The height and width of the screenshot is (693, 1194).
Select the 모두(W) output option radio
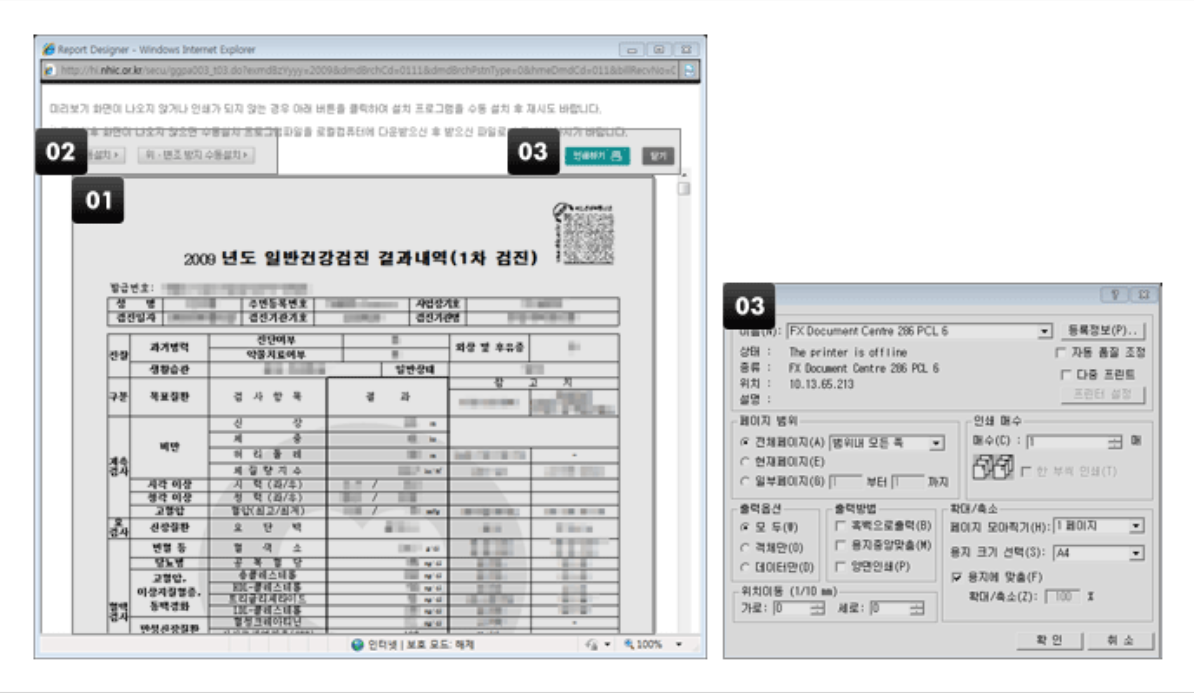[x=745, y=527]
